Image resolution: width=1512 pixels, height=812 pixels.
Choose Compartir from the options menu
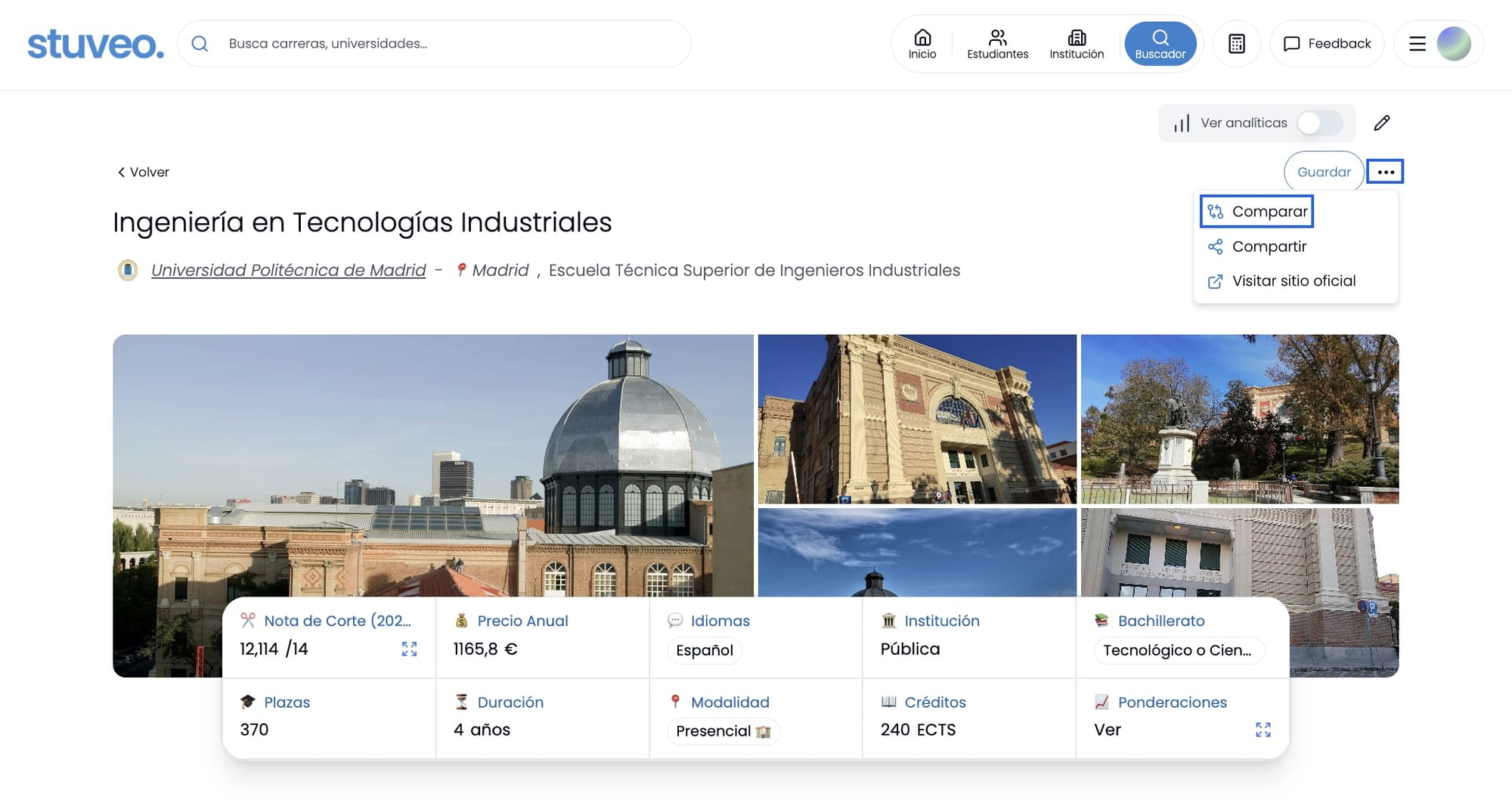click(x=1256, y=246)
